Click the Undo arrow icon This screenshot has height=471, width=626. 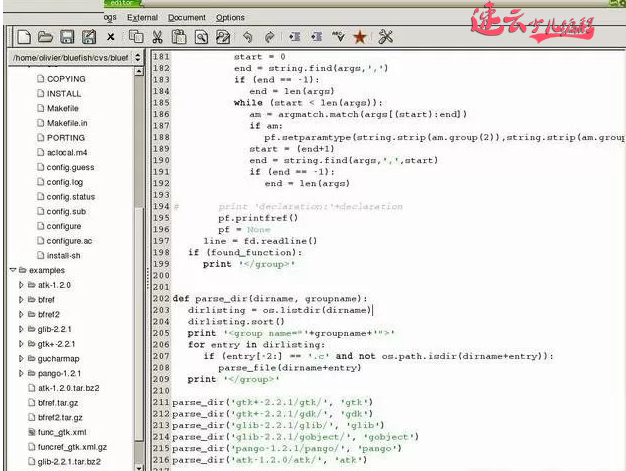[x=247, y=37]
